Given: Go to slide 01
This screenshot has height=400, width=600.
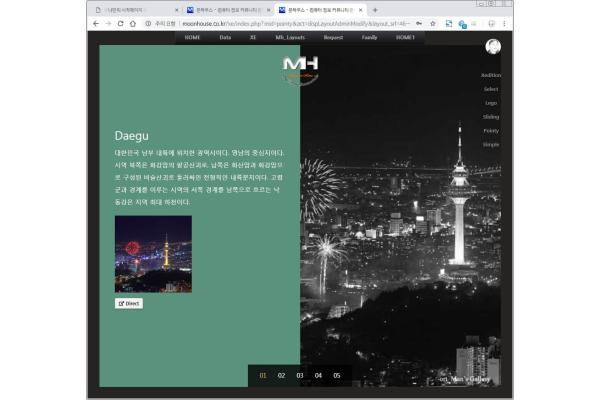Looking at the screenshot, I should tap(263, 376).
